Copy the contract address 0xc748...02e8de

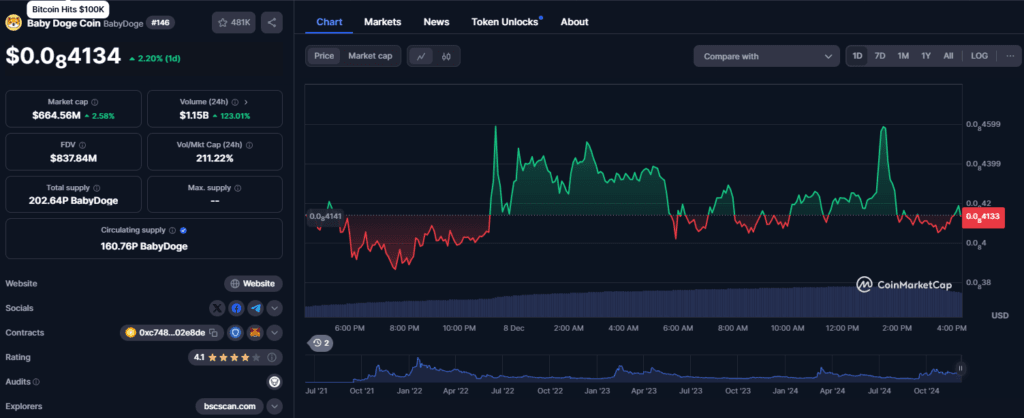213,333
